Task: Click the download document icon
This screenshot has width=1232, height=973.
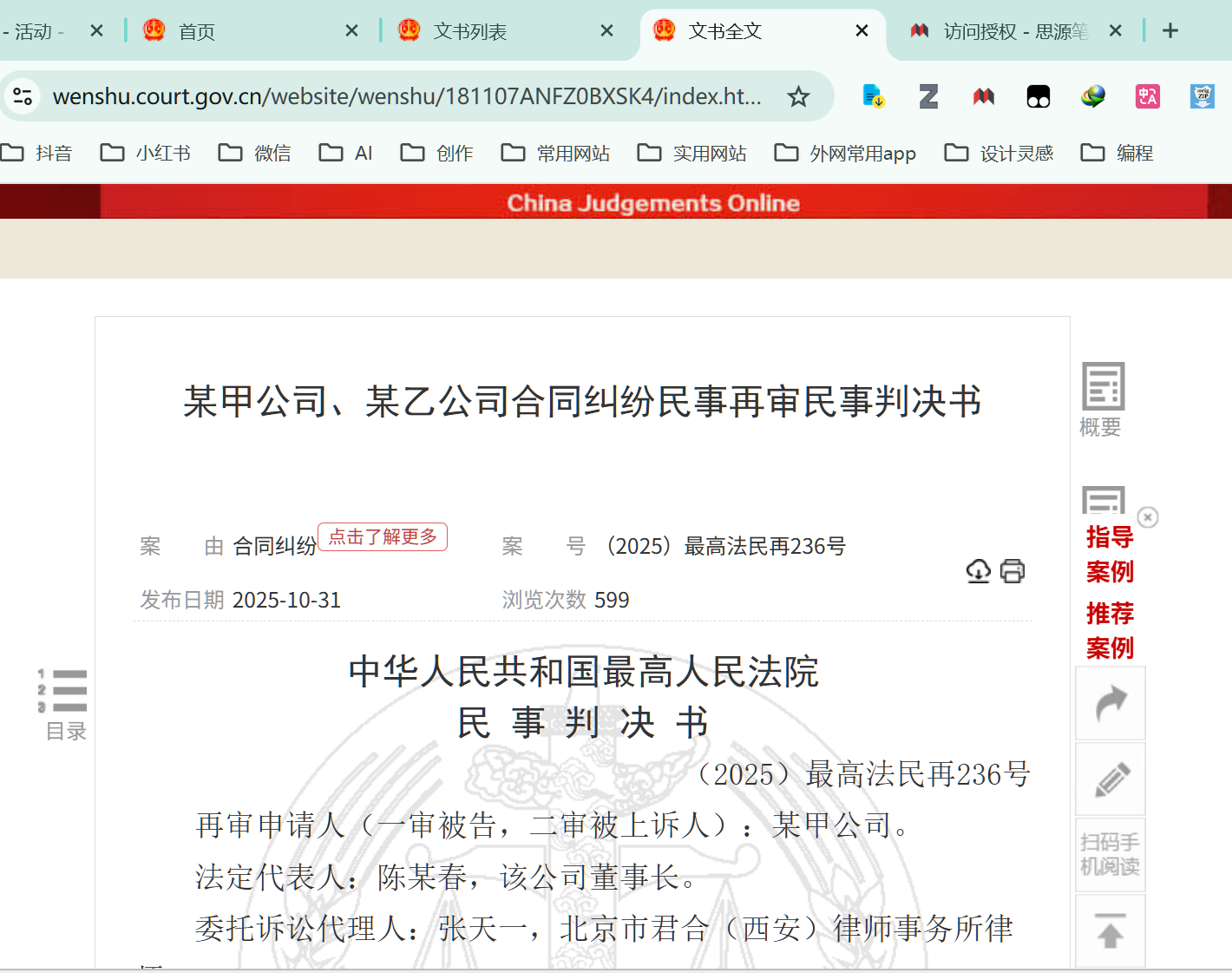Action: pyautogui.click(x=978, y=571)
